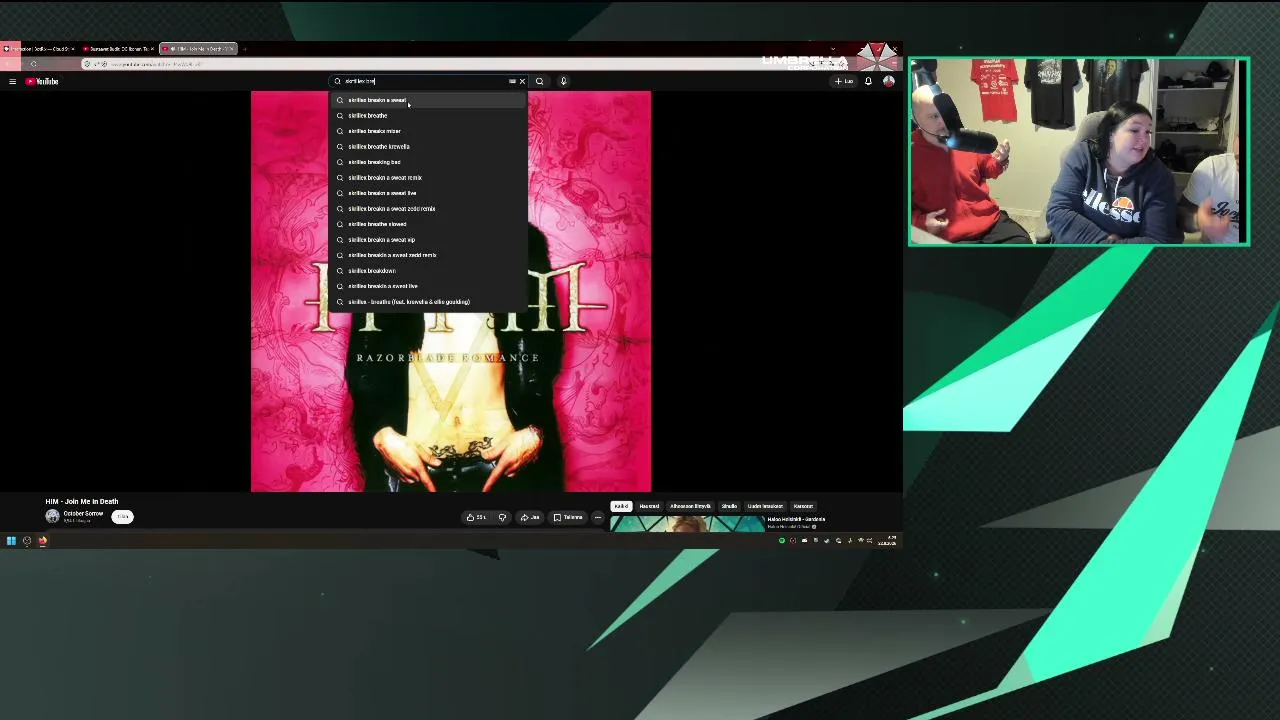
Task: Select suggestion "skrillex breakn a sweat zedd remix"
Action: 427,209
